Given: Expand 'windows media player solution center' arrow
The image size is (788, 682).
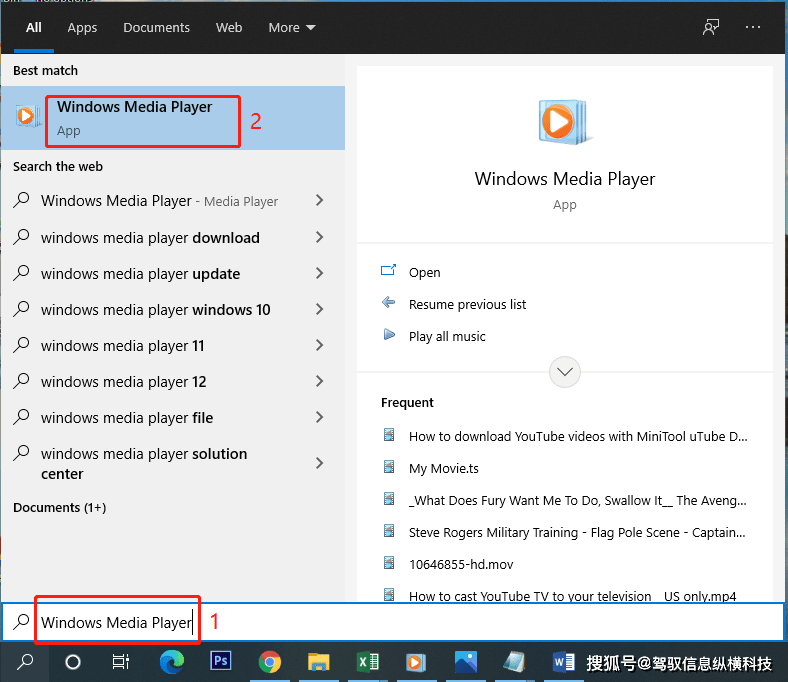Looking at the screenshot, I should click(x=320, y=463).
